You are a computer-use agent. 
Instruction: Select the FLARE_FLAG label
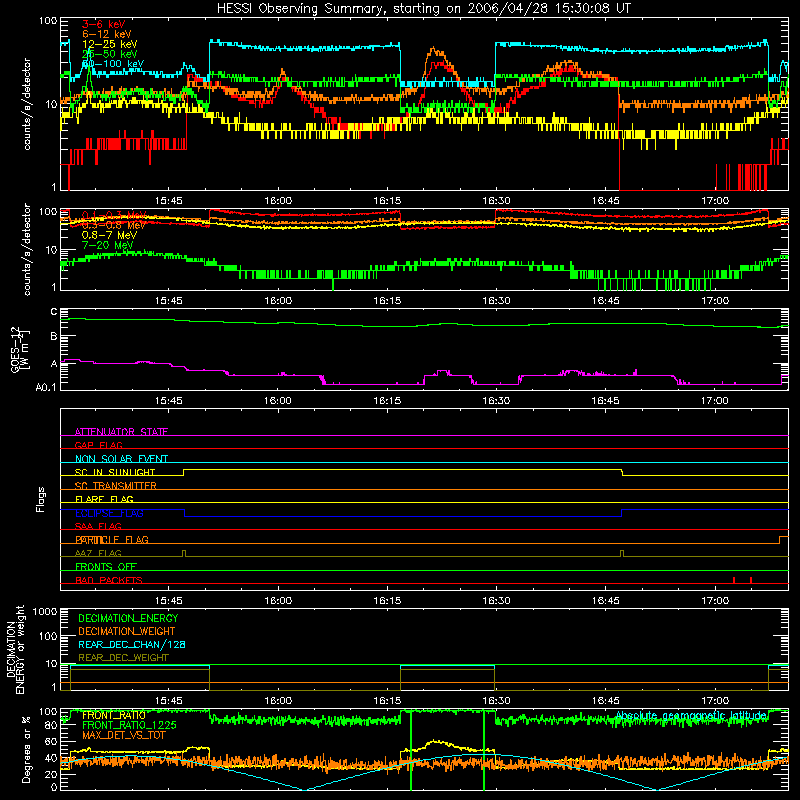click(104, 499)
